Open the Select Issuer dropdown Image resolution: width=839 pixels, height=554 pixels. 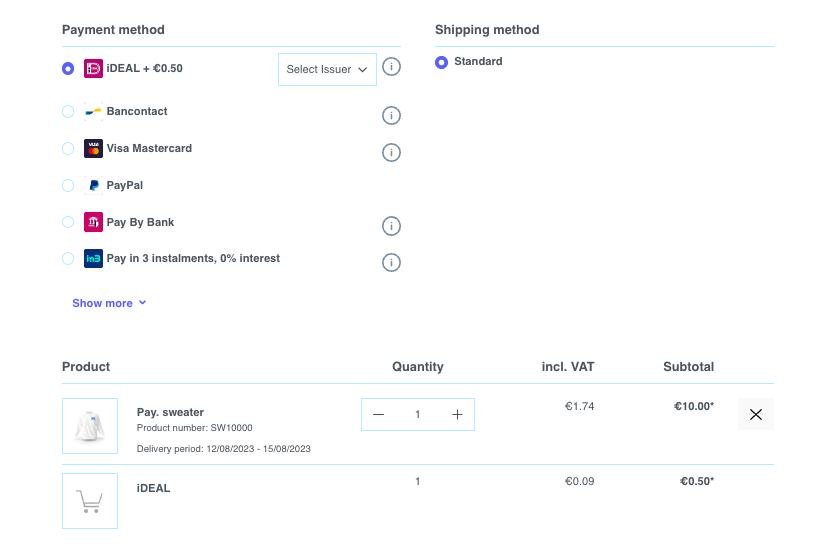coord(327,70)
